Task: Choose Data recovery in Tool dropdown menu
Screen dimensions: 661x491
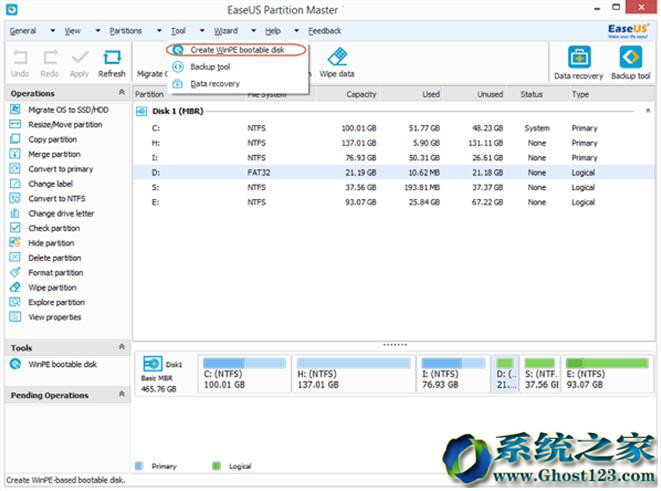Action: [215, 83]
